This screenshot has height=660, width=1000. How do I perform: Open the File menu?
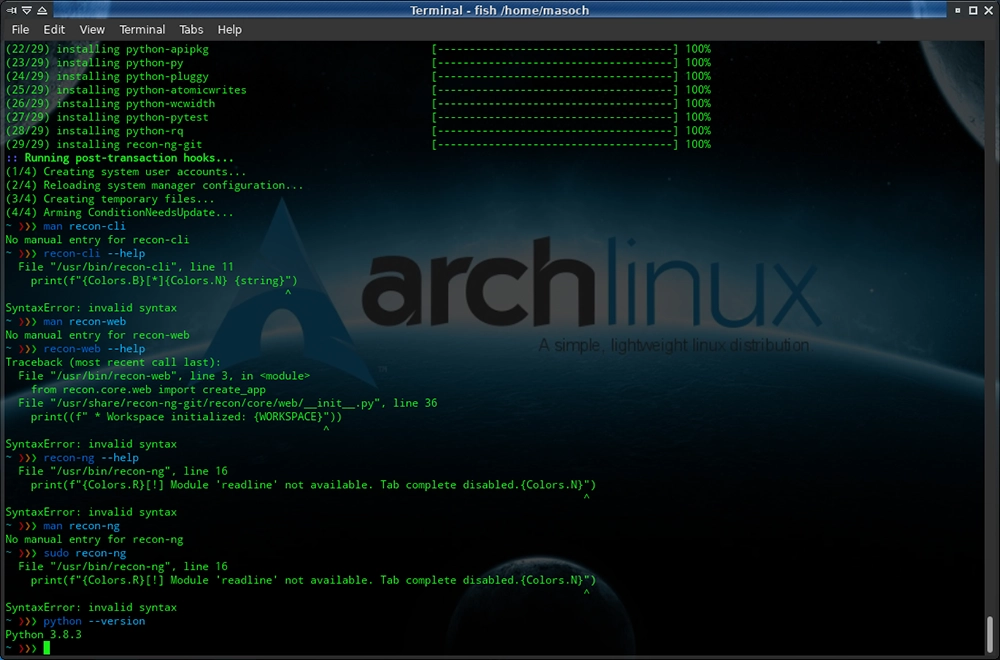19,29
